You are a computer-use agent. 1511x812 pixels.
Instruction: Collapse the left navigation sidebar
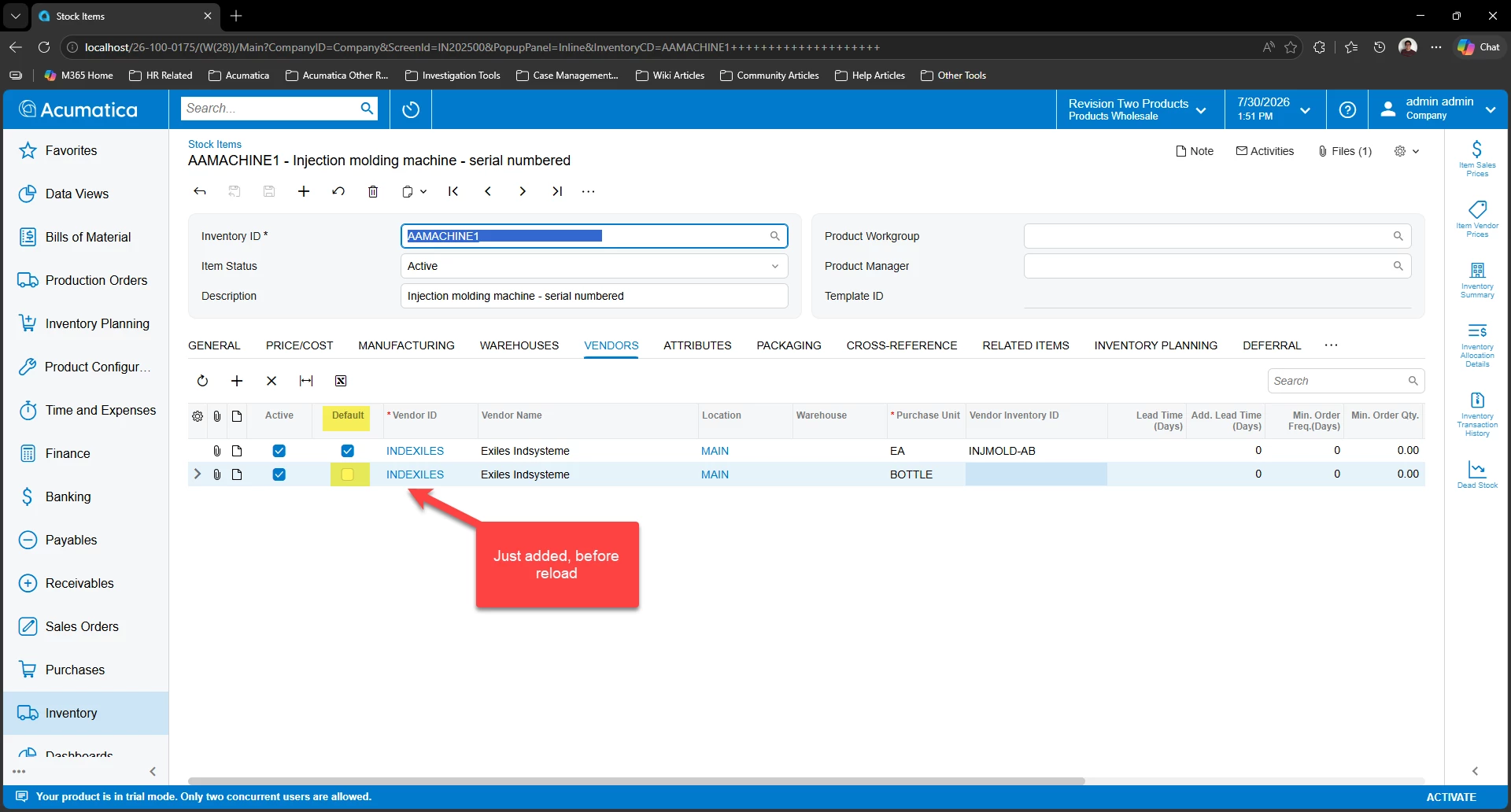coord(153,771)
